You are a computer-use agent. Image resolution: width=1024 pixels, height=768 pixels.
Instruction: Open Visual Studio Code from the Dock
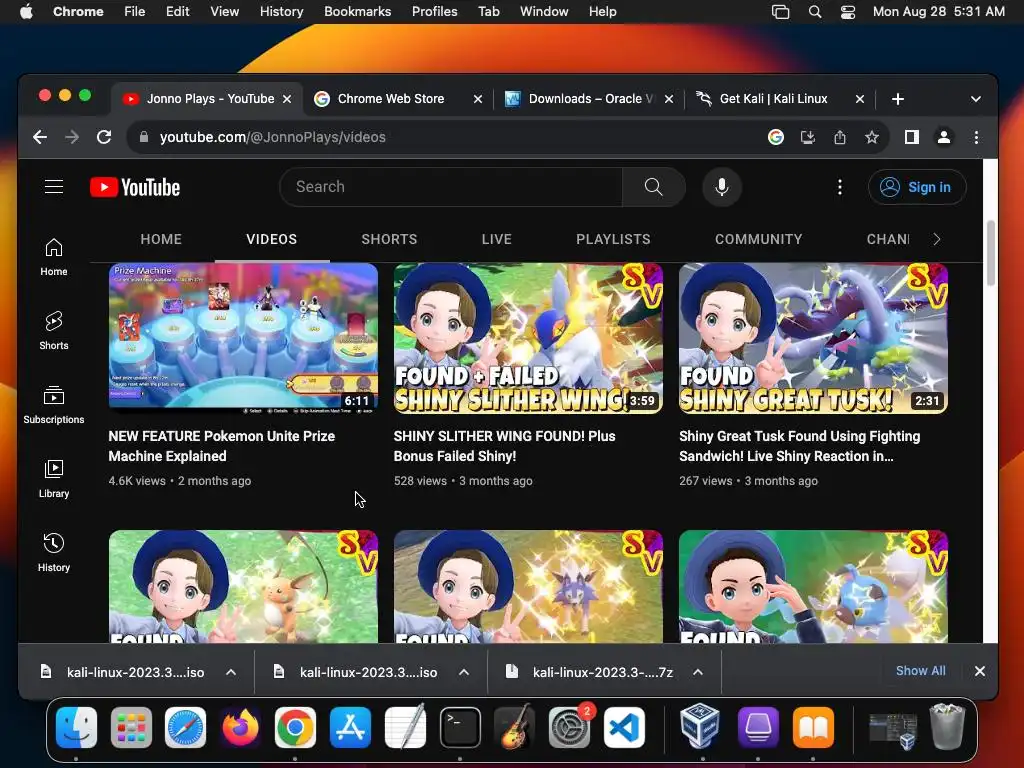[624, 728]
